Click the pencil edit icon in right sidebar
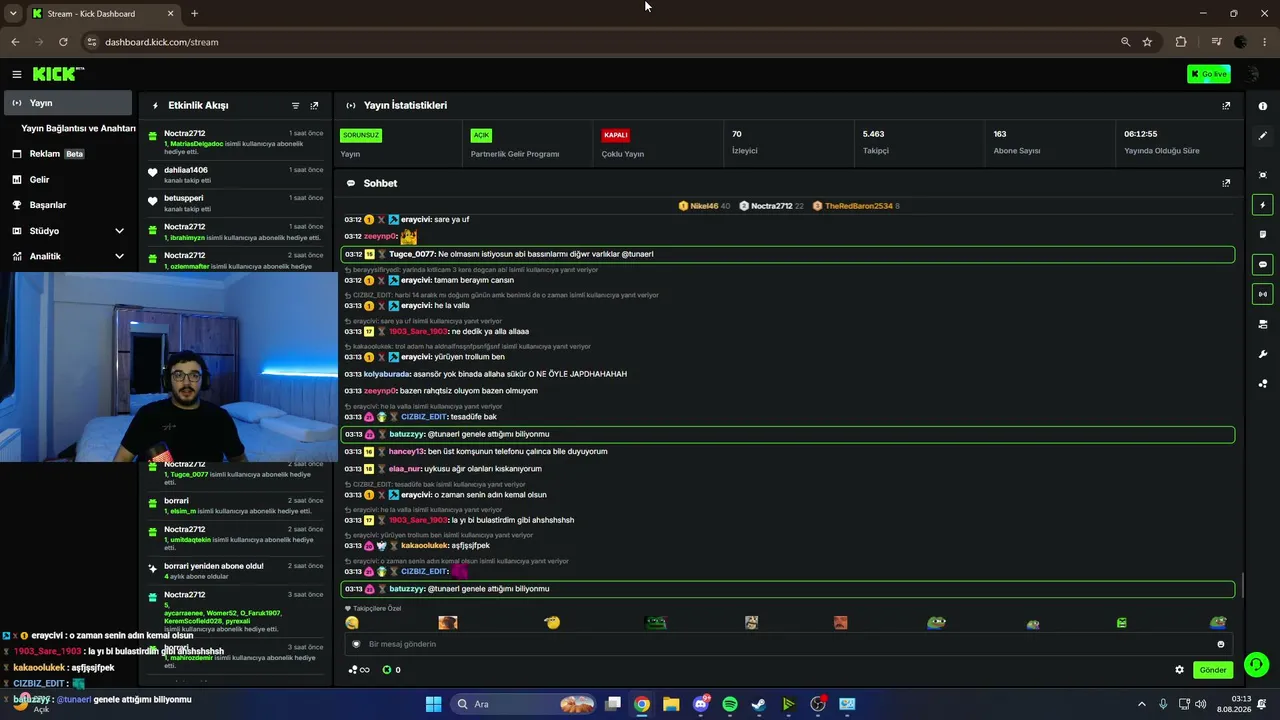Viewport: 1280px width, 720px height. pos(1263,135)
